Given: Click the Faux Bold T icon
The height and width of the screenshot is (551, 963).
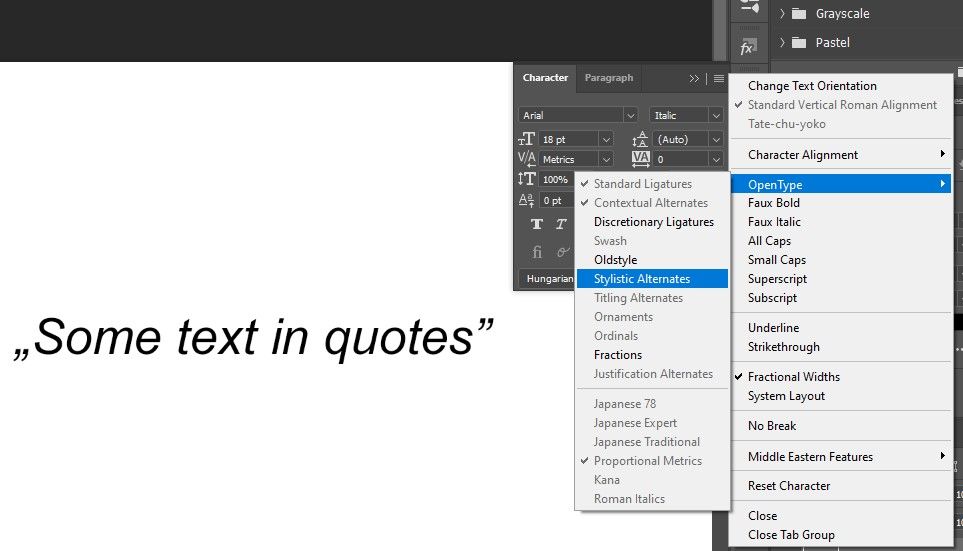Looking at the screenshot, I should (537, 224).
